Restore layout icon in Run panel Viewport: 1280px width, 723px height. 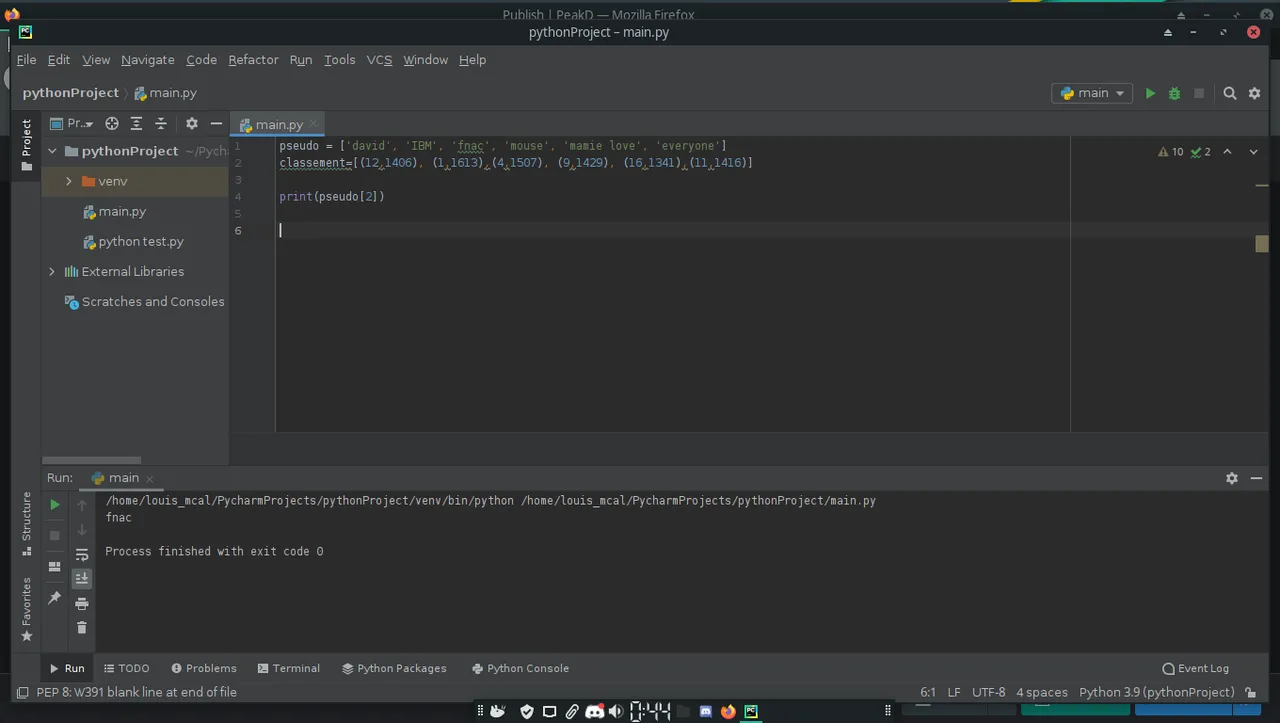click(x=55, y=567)
